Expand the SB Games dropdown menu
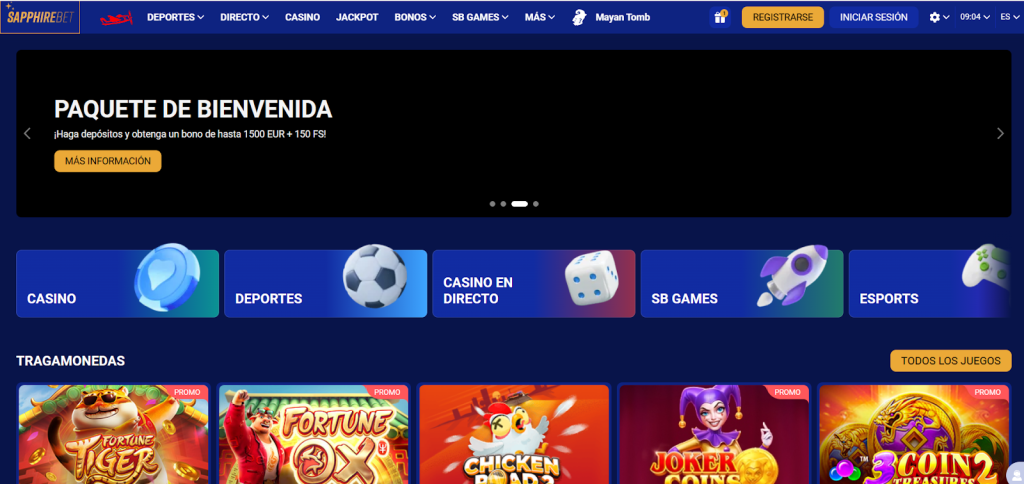 click(x=480, y=18)
